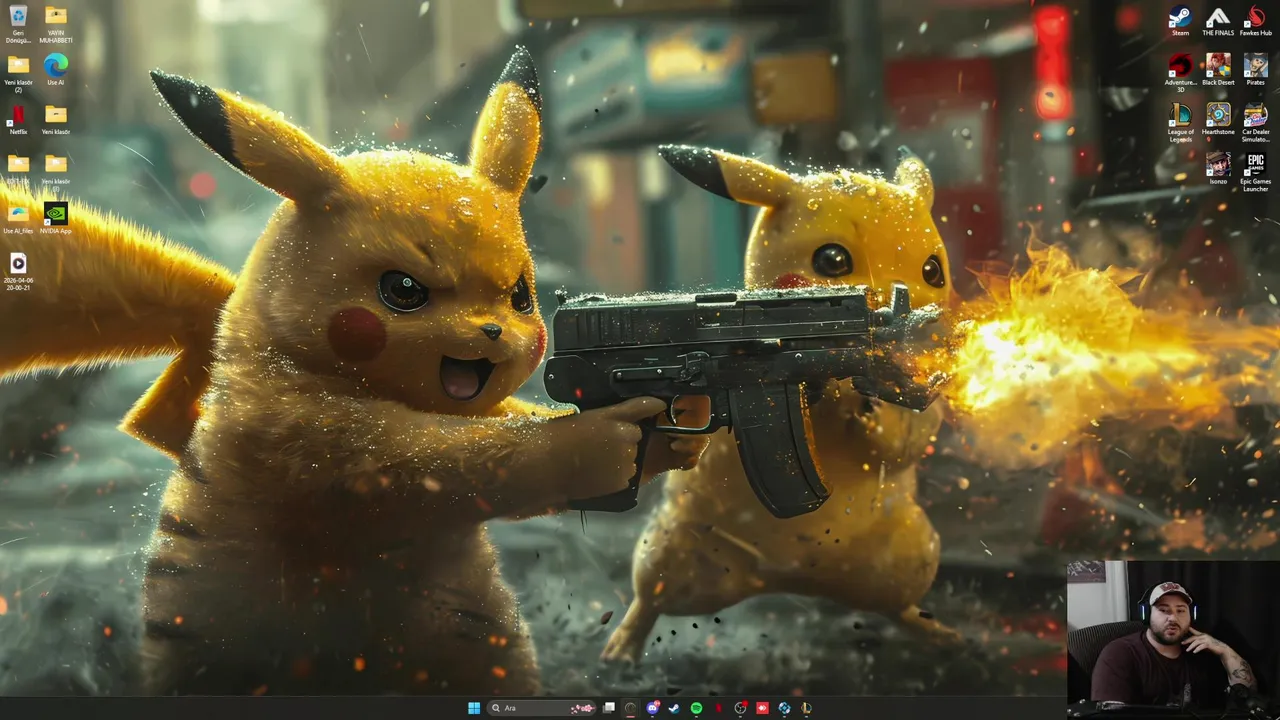Open the Car Dealer Simulator shortcut
Image resolution: width=1280 pixels, height=720 pixels.
1256,123
